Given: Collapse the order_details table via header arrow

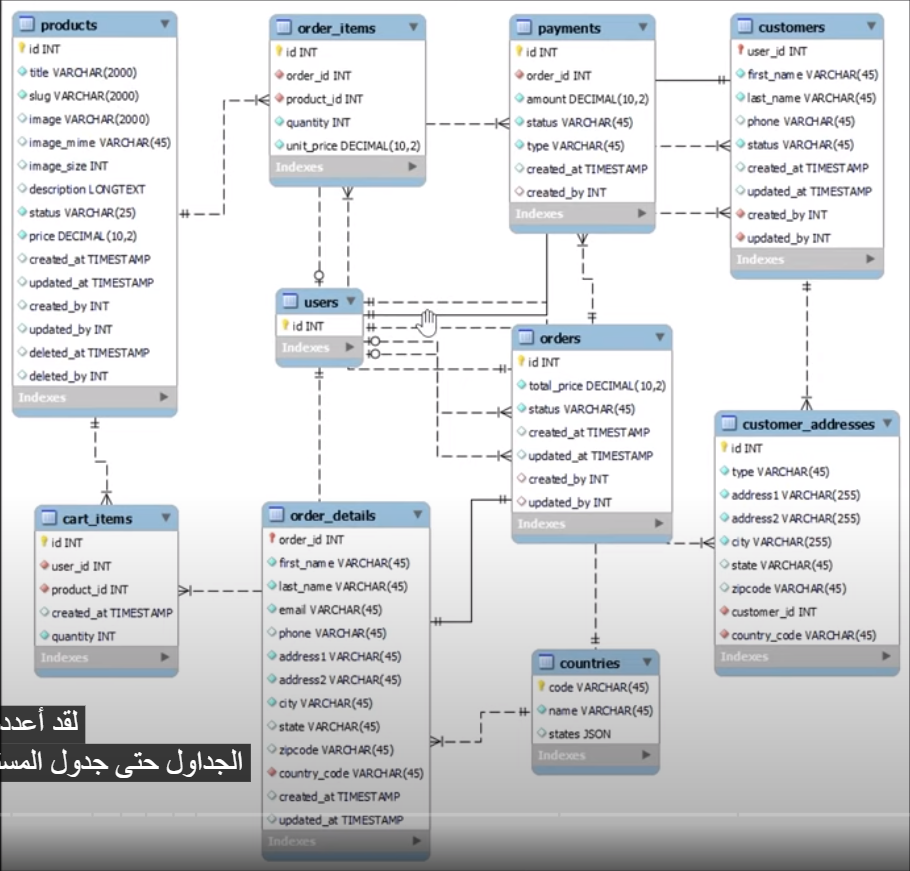Looking at the screenshot, I should (416, 516).
